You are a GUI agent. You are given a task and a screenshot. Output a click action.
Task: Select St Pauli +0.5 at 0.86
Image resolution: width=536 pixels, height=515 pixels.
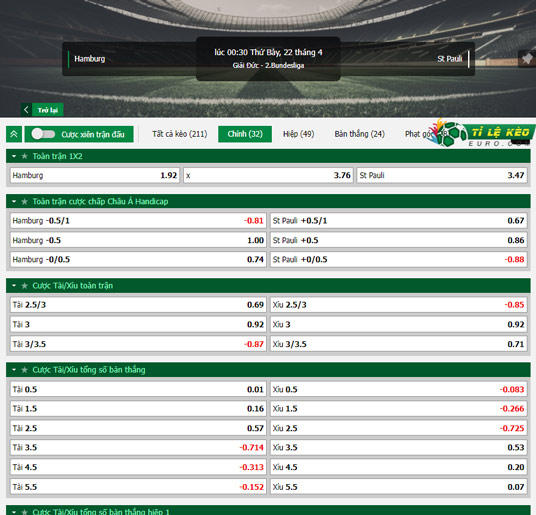(398, 240)
